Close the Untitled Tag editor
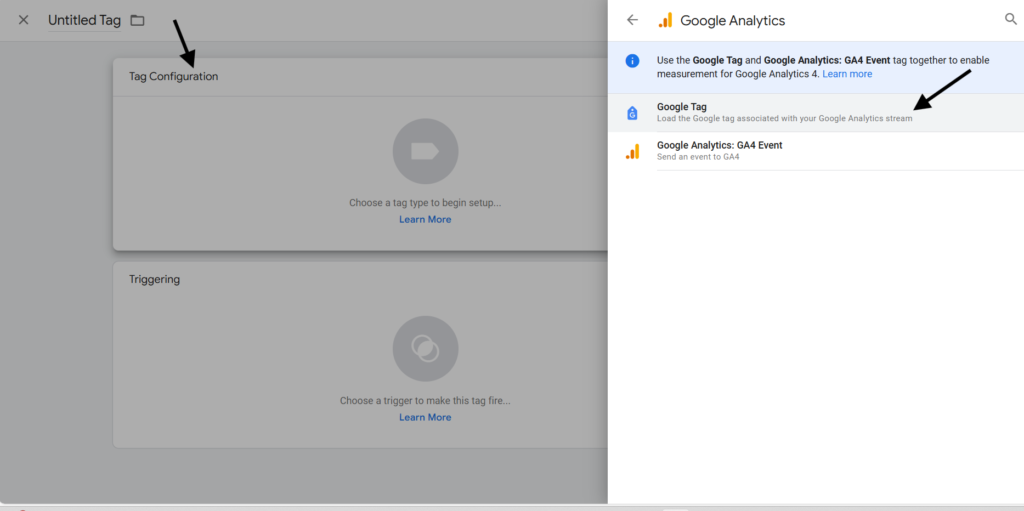This screenshot has height=511, width=1024. 24,20
